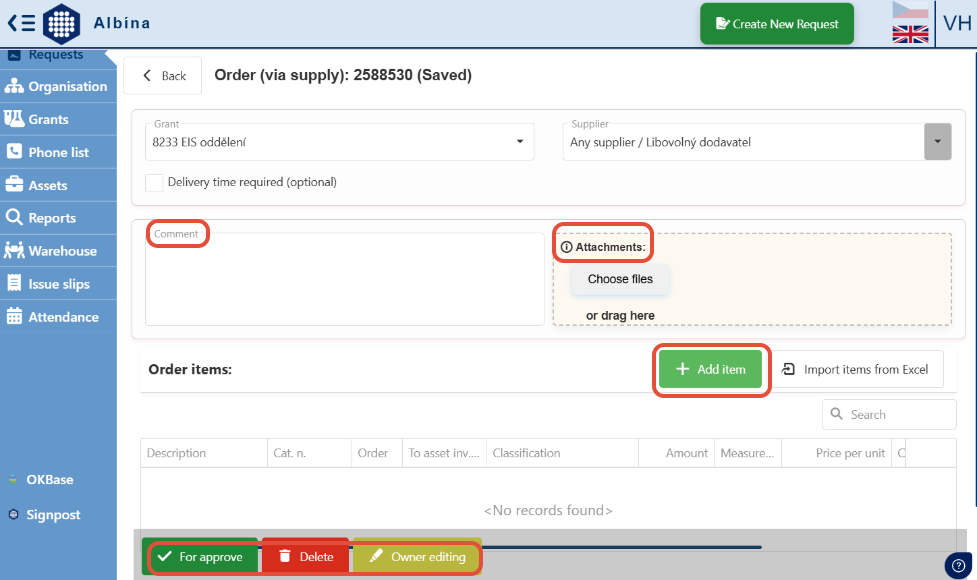Open Assets in the sidebar
Viewport: 977px width, 580px height.
pos(58,186)
